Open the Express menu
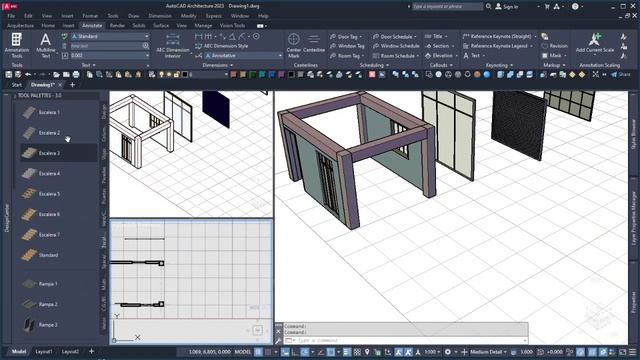 tap(213, 16)
